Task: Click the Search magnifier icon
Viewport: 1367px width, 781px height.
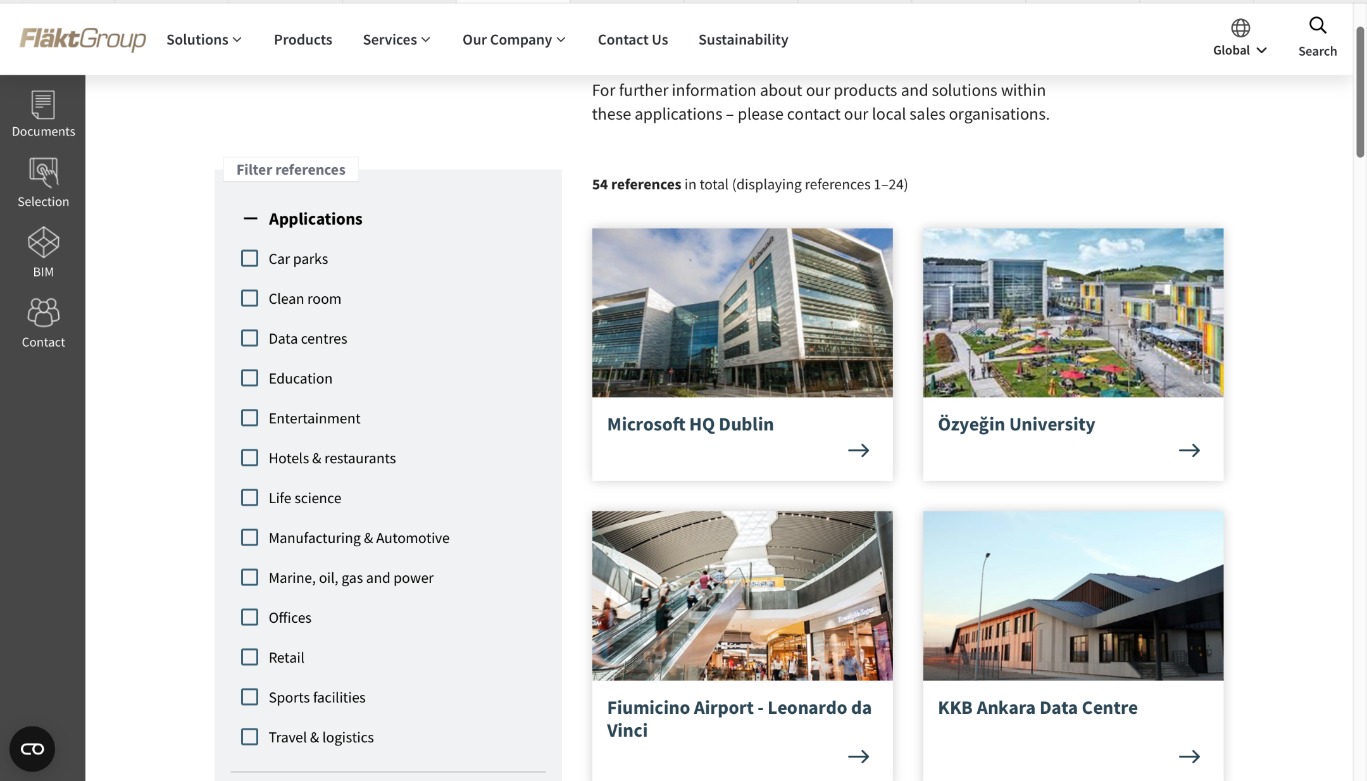Action: 1317,26
